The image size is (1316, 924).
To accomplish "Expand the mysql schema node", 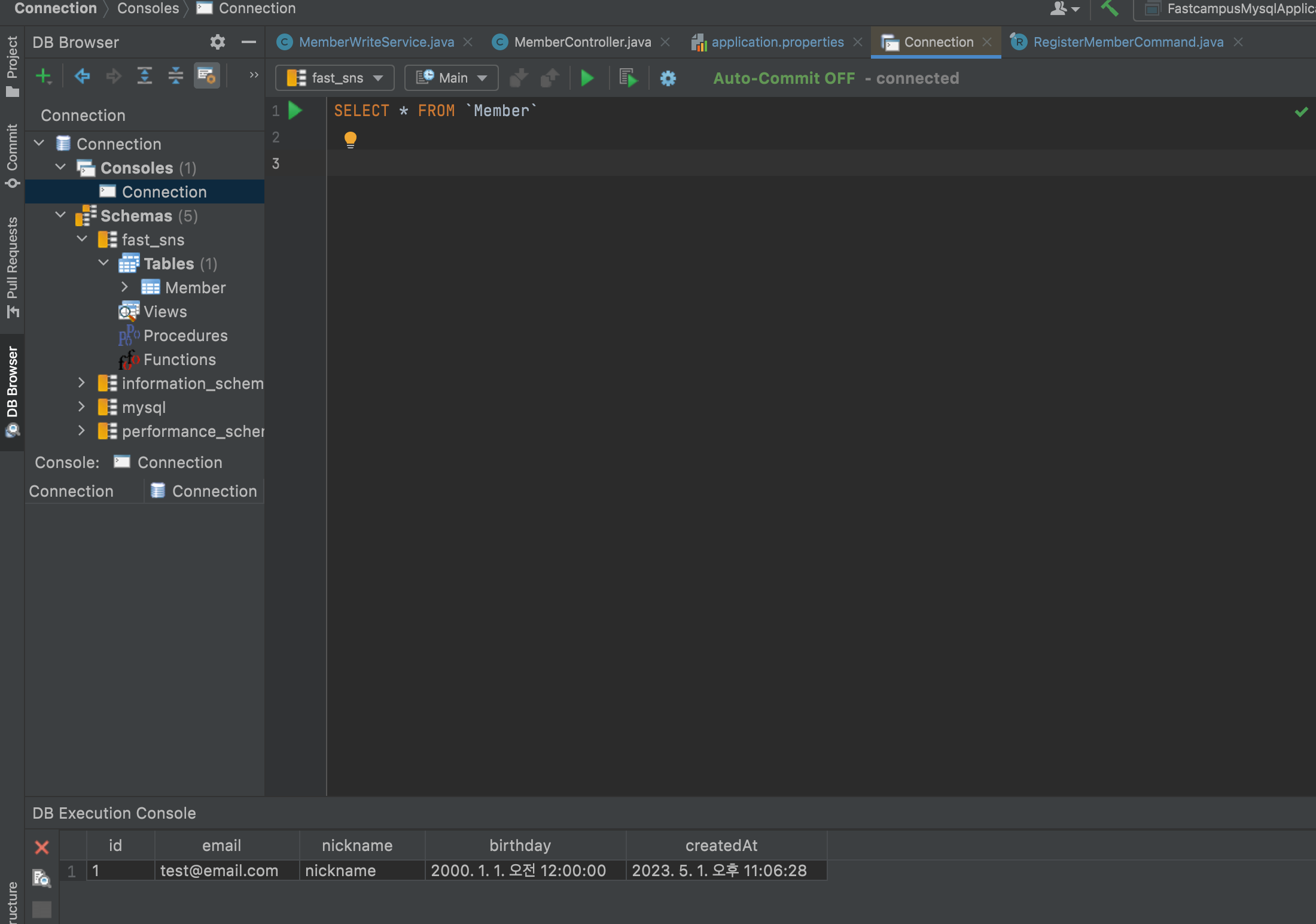I will coord(82,407).
